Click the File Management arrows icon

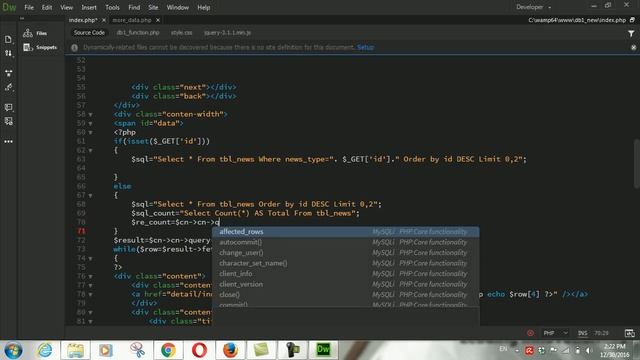(8, 53)
